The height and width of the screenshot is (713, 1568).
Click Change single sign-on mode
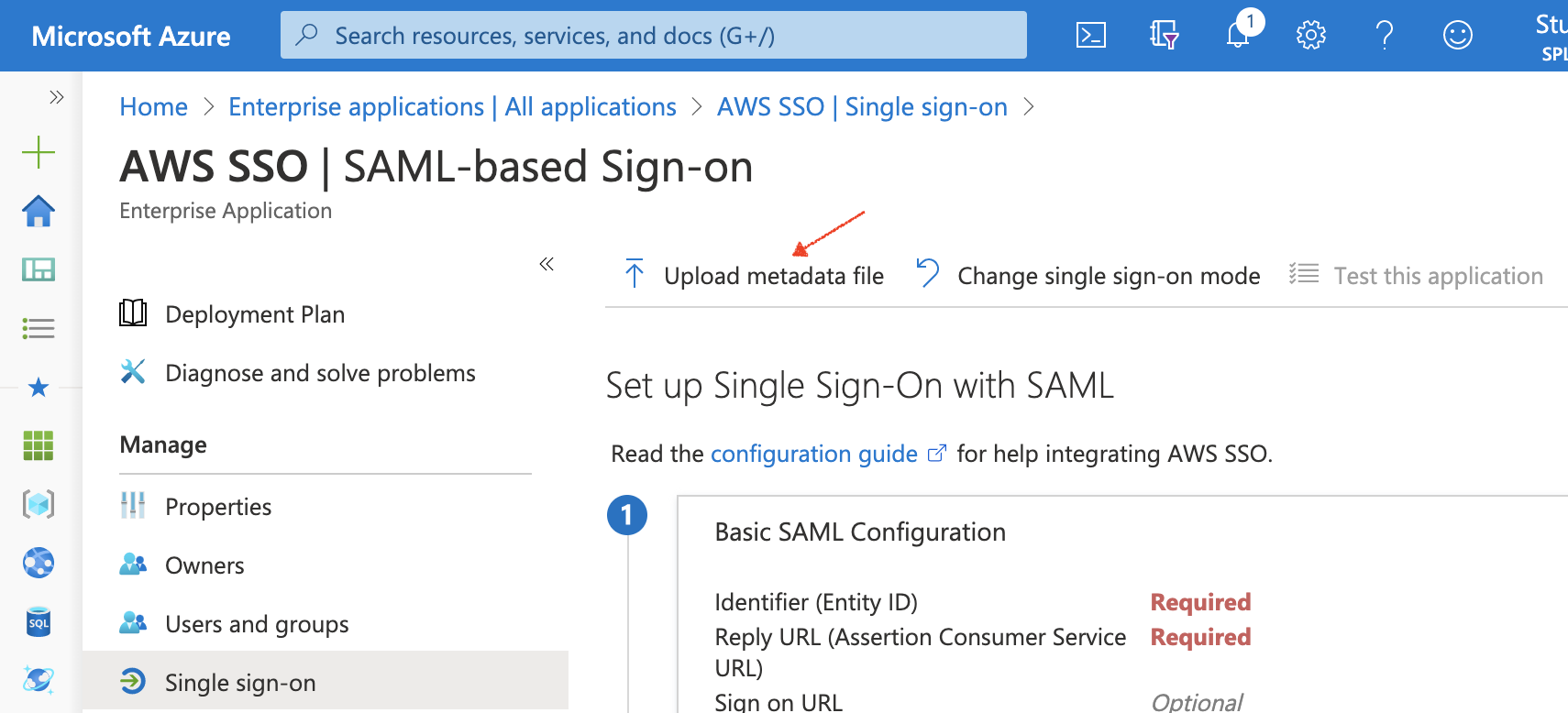[x=1109, y=276]
